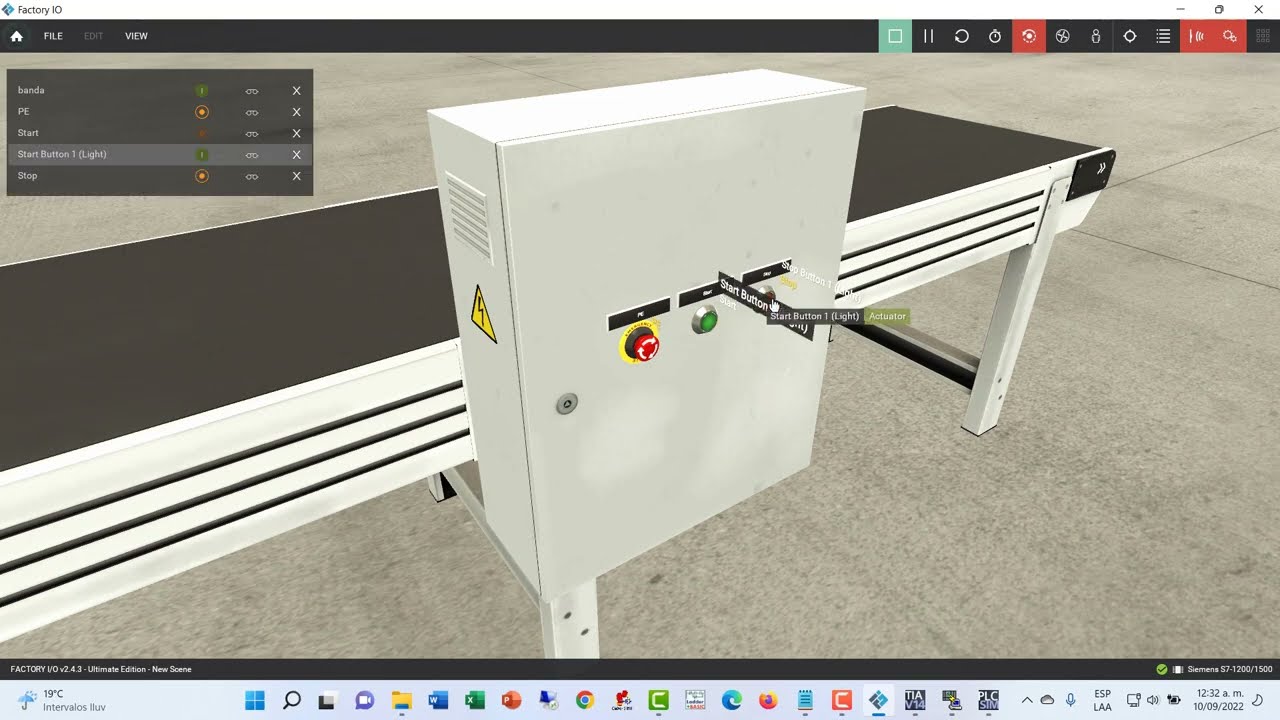Screen dimensions: 1280x720
Task: Open the VIEW menu
Action: pos(136,36)
